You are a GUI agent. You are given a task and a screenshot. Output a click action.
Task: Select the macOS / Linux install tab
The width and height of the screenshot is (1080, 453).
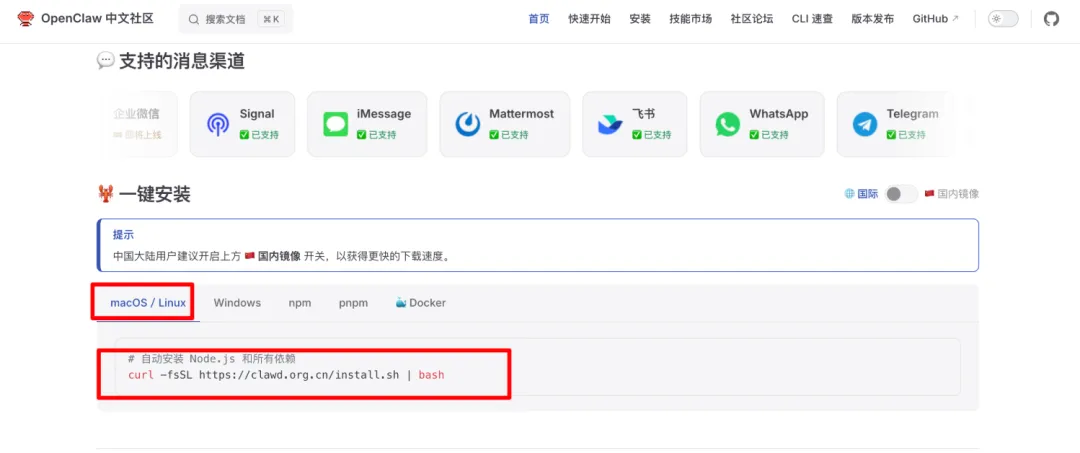148,303
